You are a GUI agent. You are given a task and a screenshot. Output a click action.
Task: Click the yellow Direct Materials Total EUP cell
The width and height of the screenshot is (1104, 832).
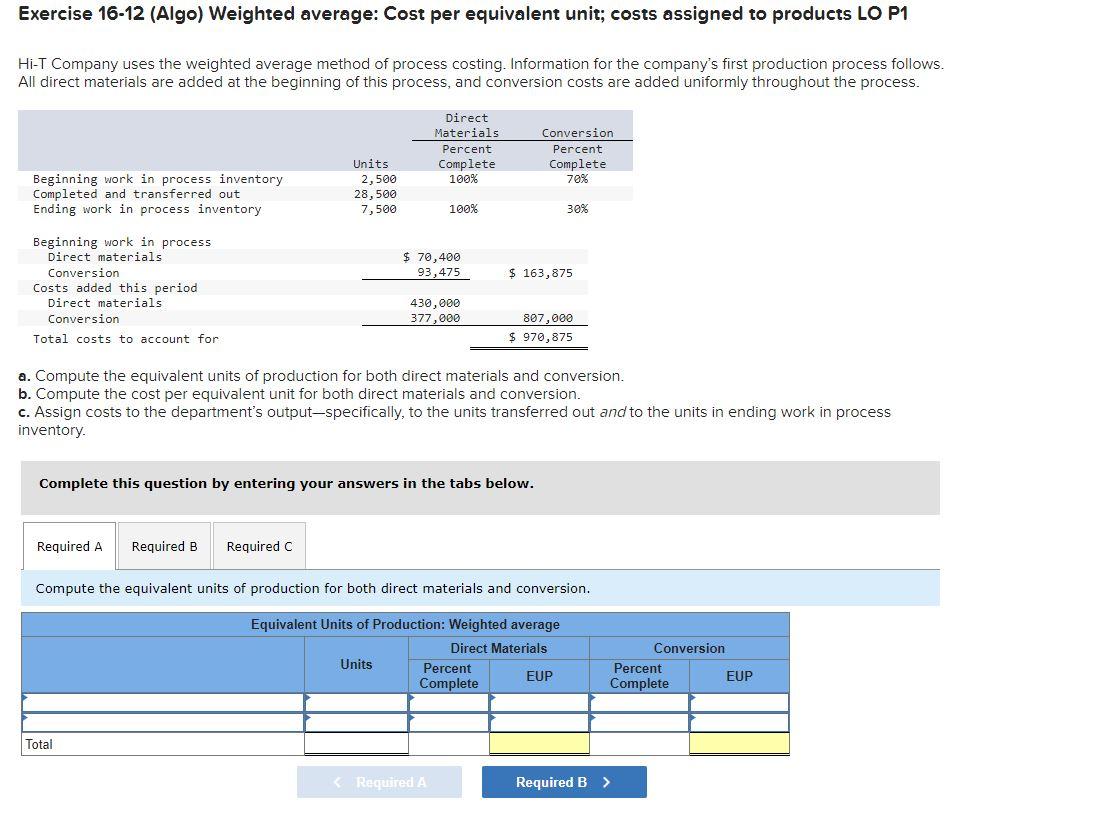point(539,743)
